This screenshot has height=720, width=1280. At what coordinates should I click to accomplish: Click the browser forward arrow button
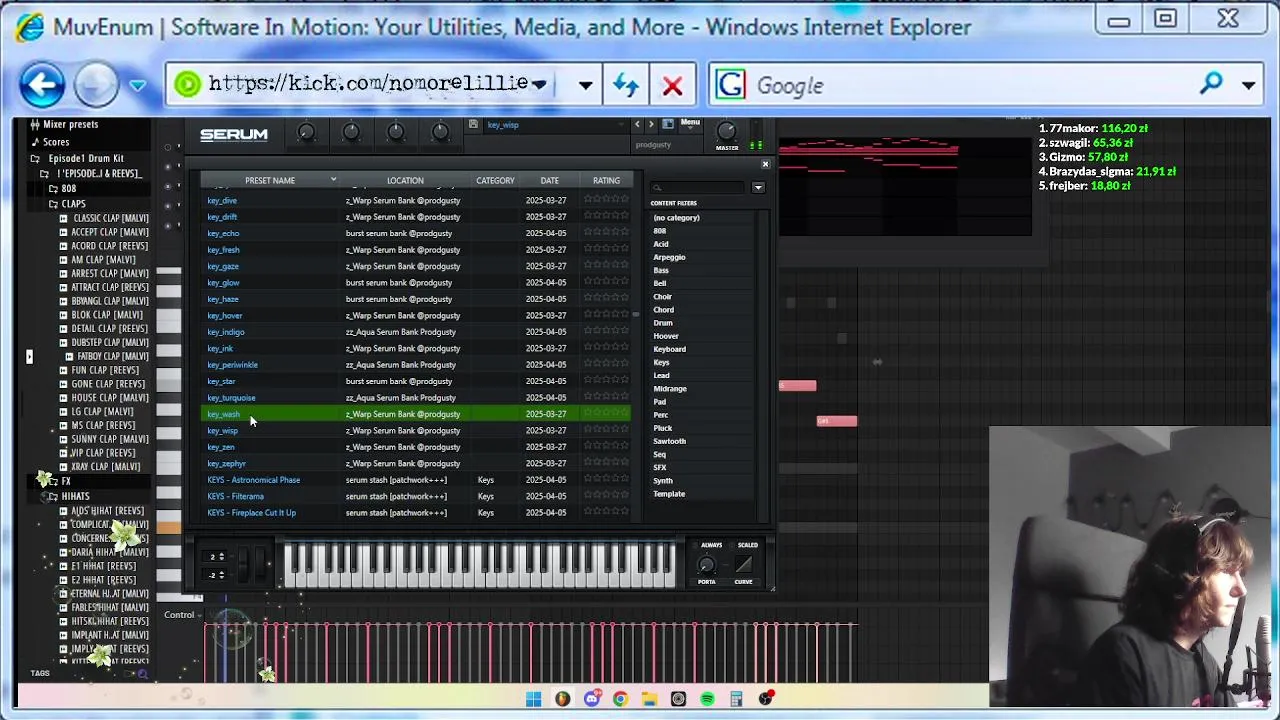click(x=96, y=85)
